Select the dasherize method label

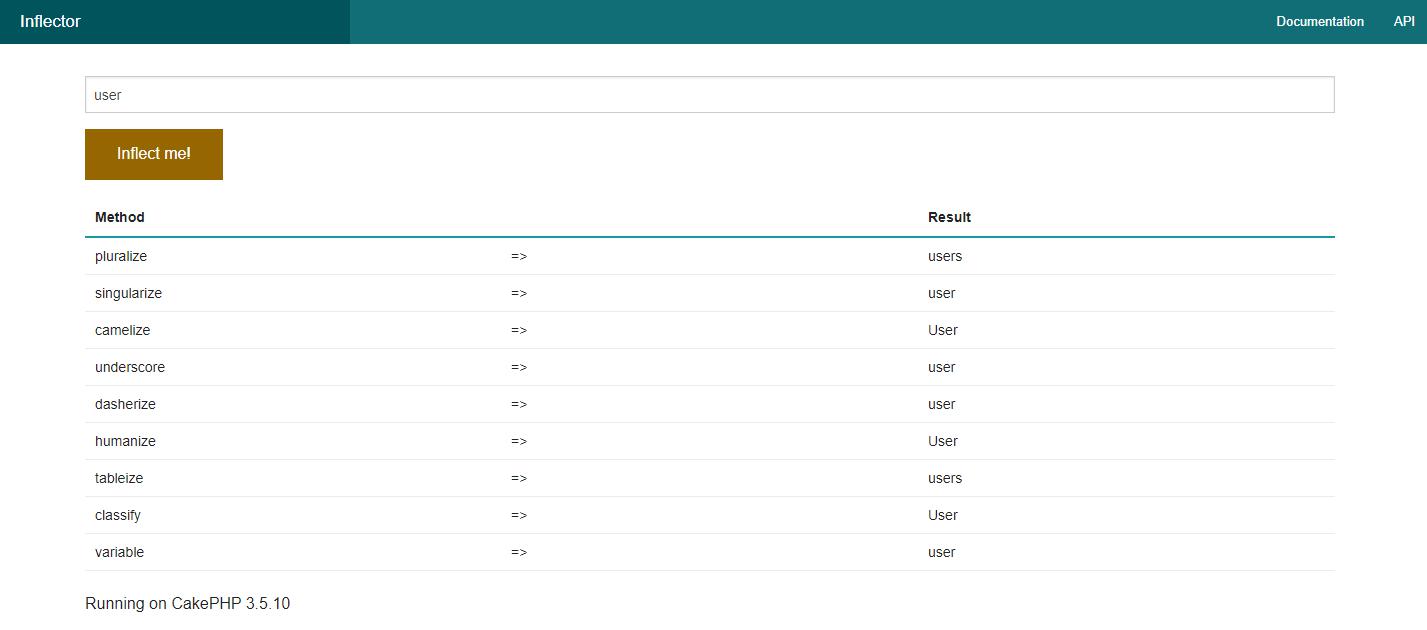tap(125, 404)
